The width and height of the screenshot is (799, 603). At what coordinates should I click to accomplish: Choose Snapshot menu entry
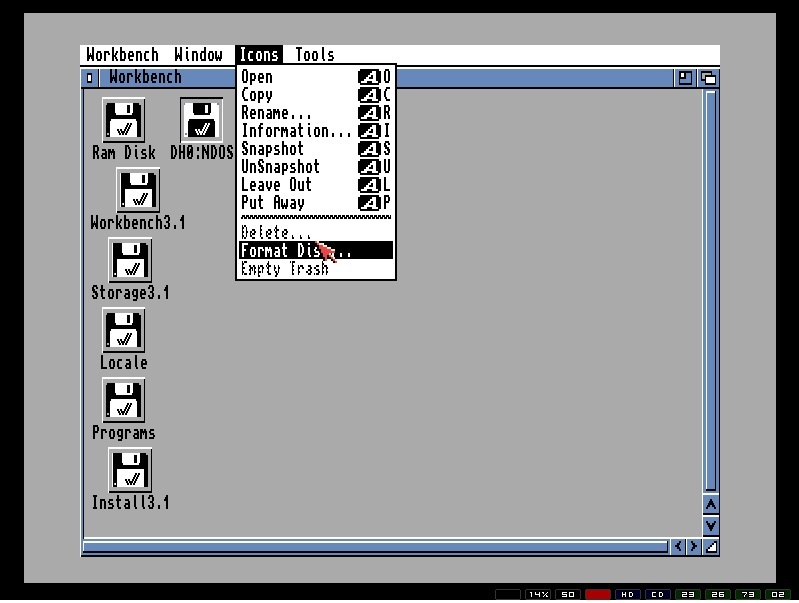coord(316,149)
